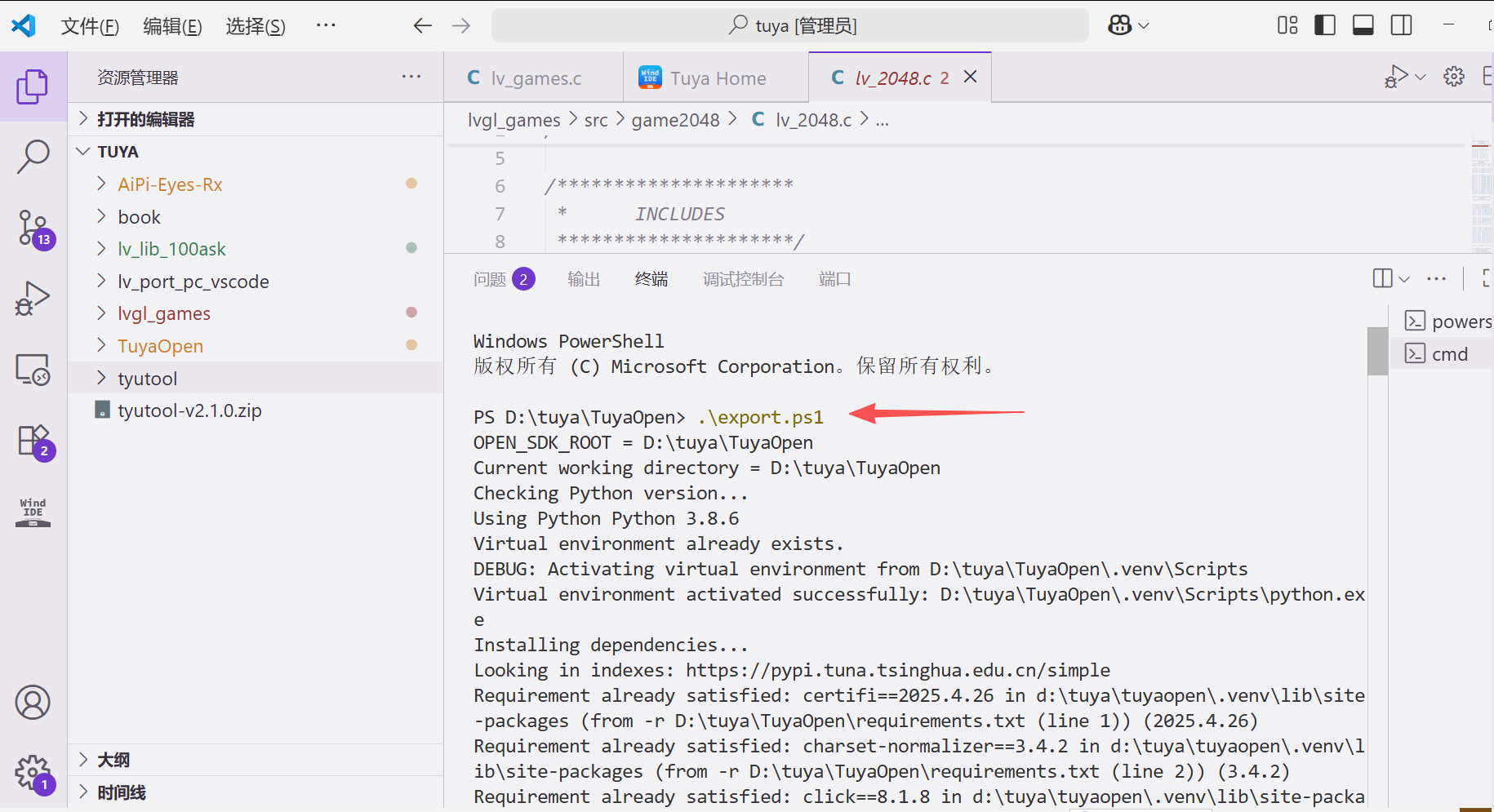Open the 输出 output panel tab
This screenshot has width=1494, height=812.
[x=584, y=279]
